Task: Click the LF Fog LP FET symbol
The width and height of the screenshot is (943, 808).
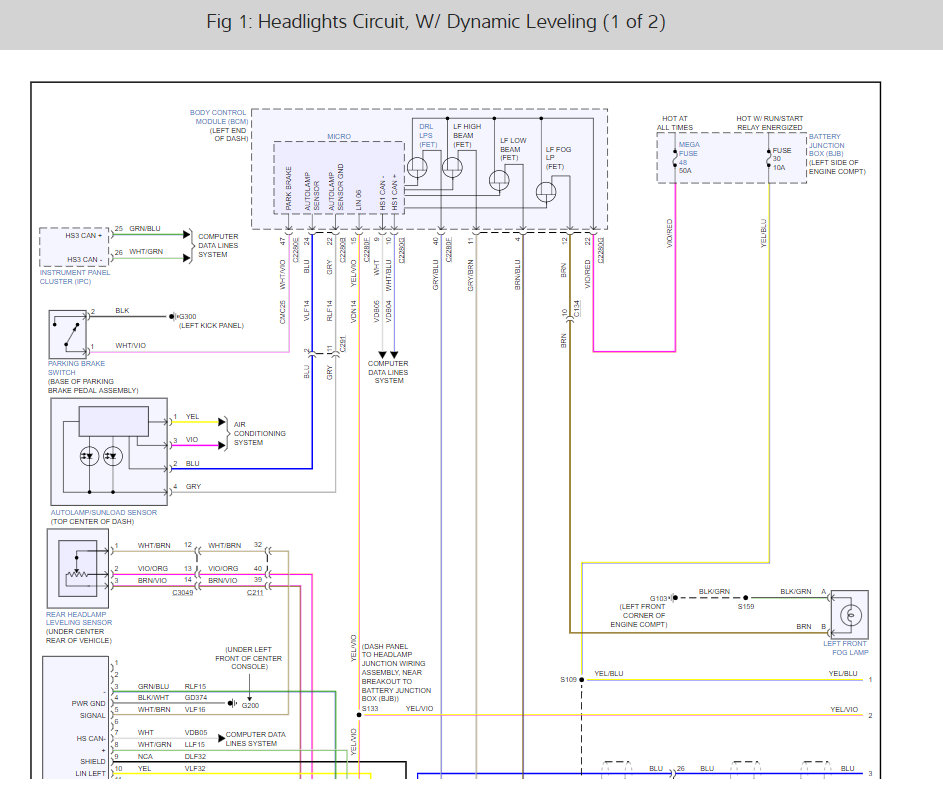Action: tap(547, 193)
